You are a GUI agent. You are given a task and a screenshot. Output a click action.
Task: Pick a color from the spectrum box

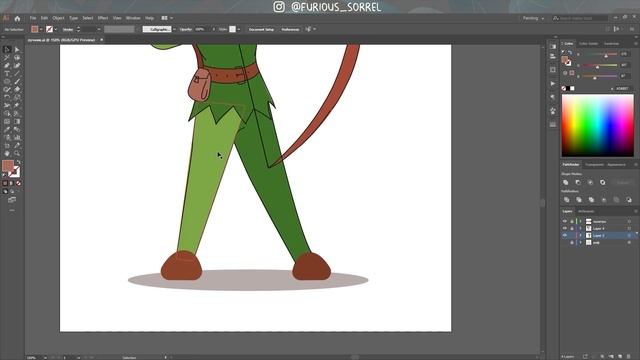coord(598,125)
